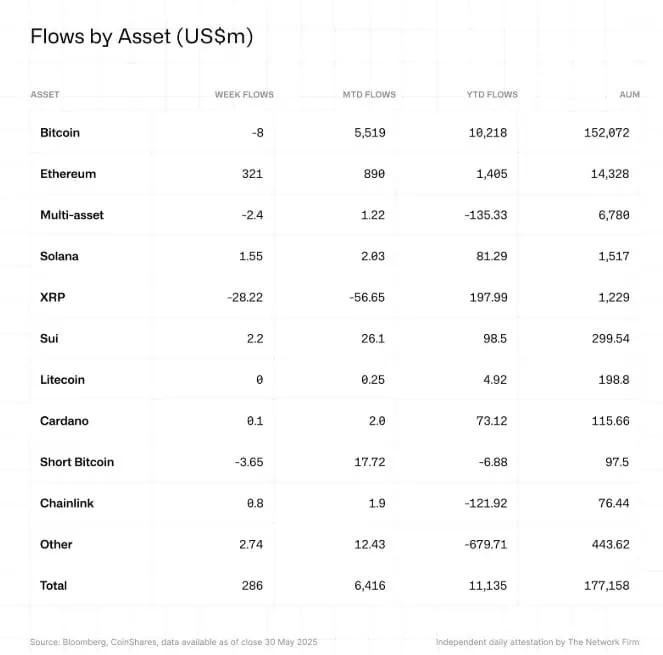
Task: Select the WEEK FLOWS column header
Action: (244, 94)
